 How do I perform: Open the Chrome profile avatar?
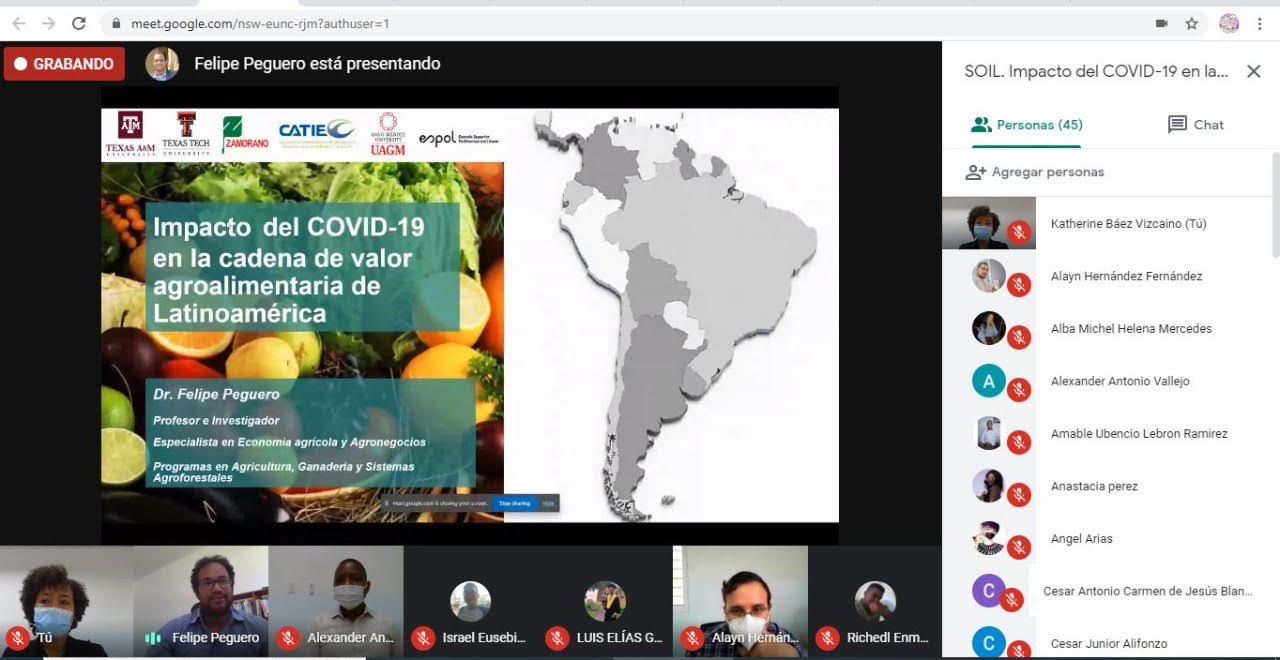pyautogui.click(x=1229, y=23)
